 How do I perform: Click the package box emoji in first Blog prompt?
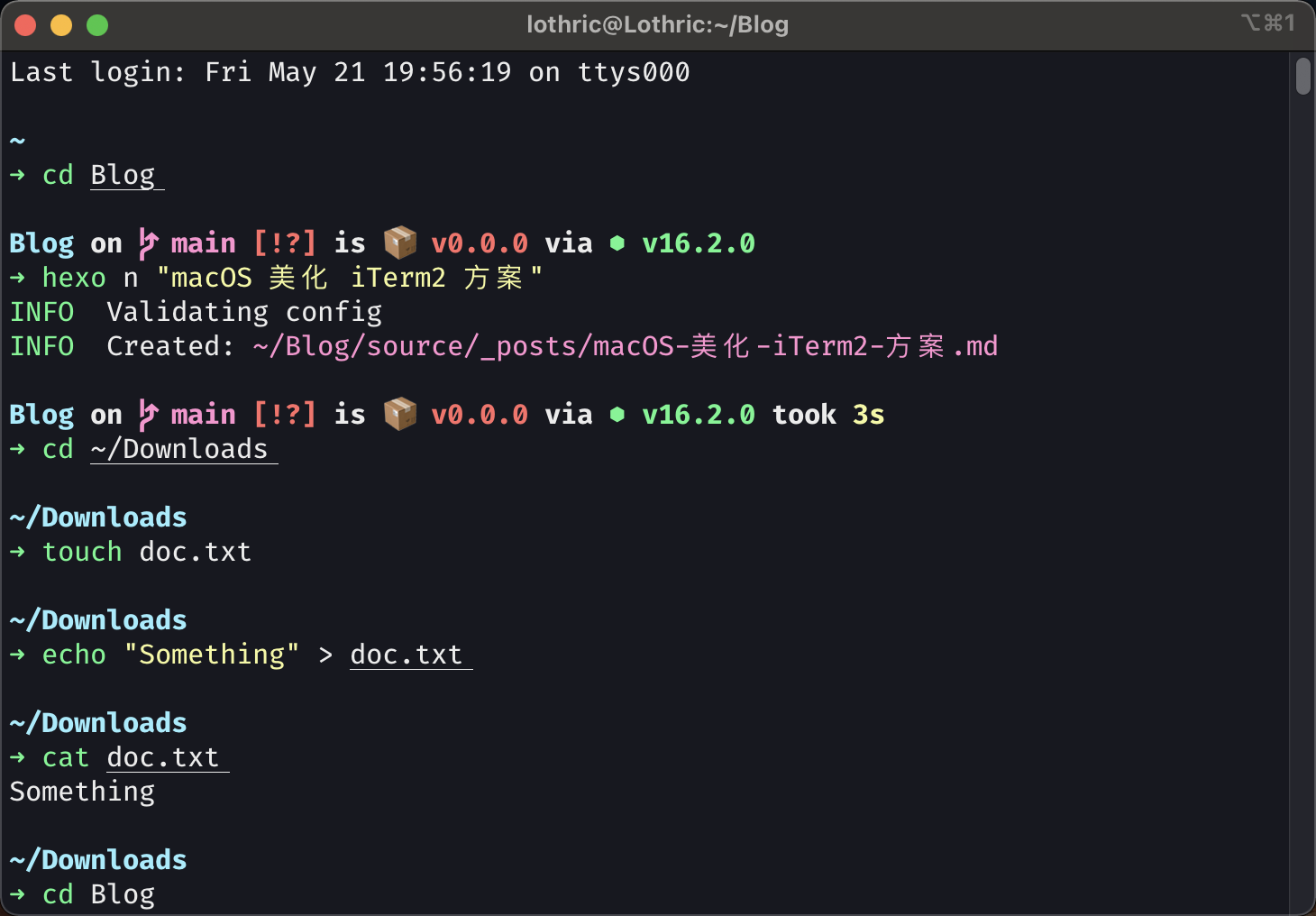[399, 243]
